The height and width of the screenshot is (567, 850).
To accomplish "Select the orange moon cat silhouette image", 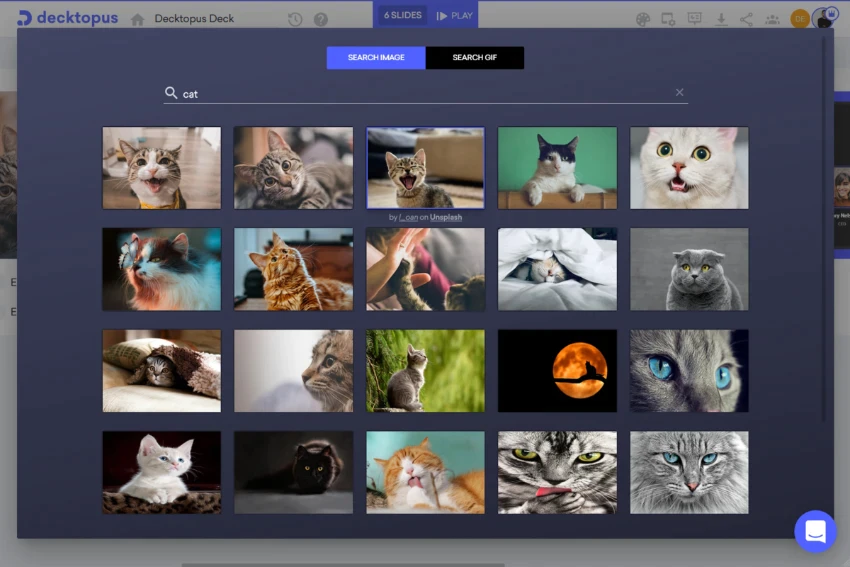I will click(557, 371).
